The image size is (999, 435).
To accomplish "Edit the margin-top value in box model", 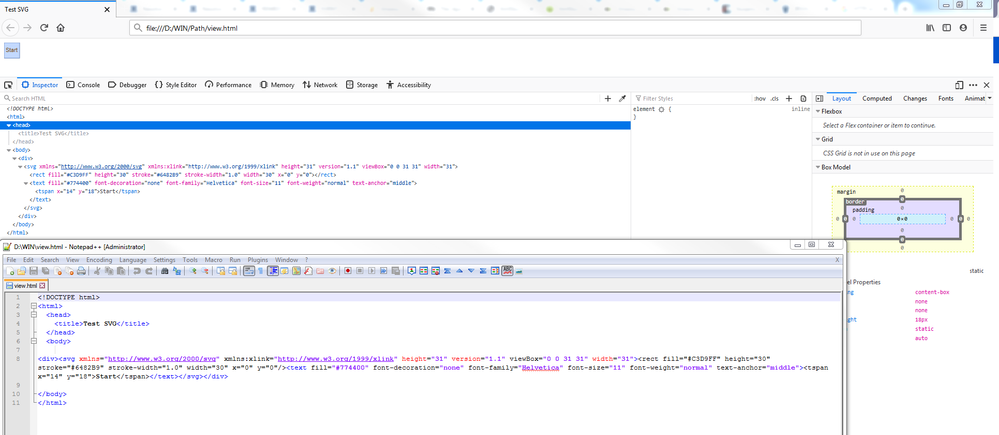I will 902,190.
